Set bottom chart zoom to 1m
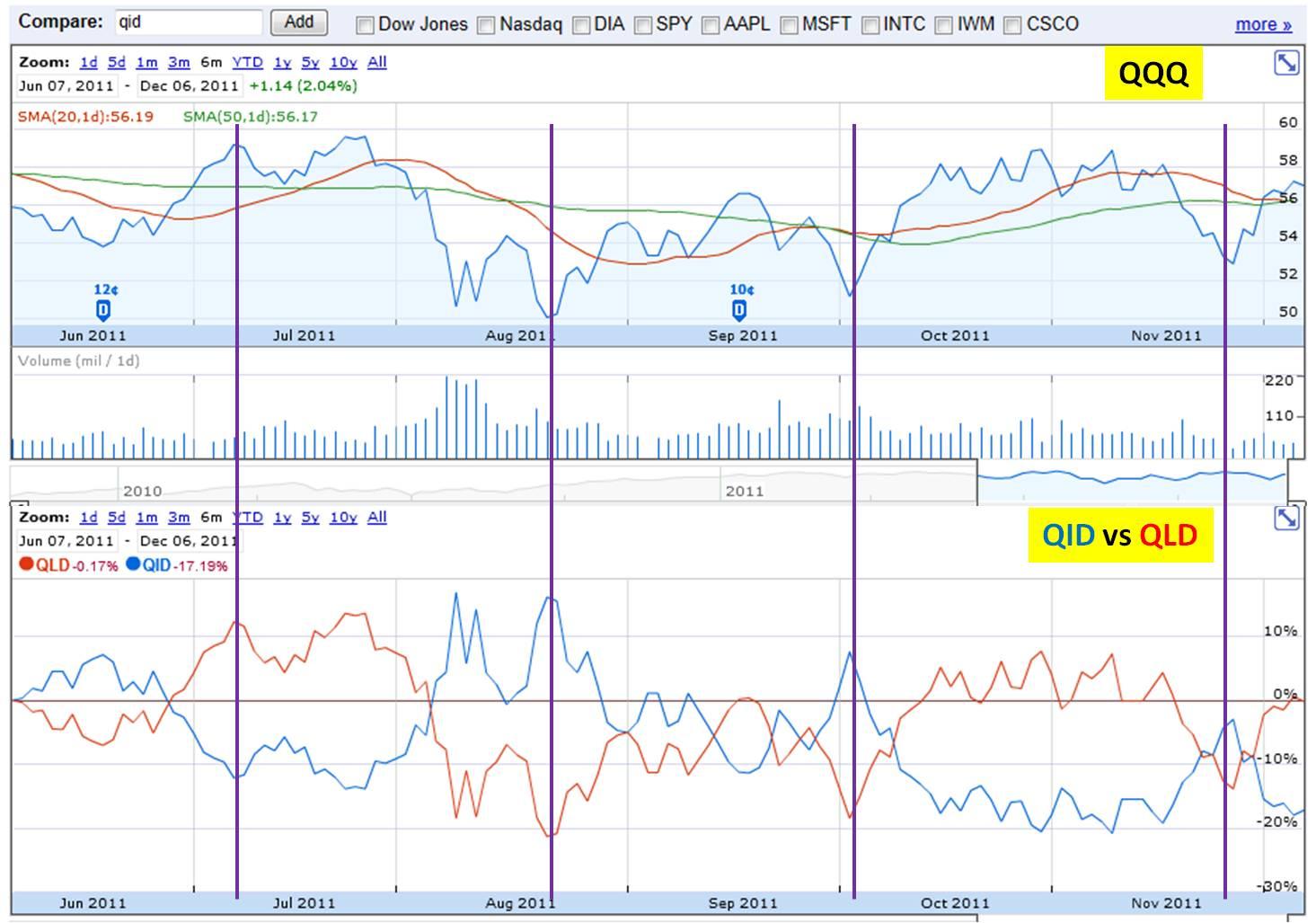This screenshot has width=1316, height=923. tap(146, 517)
